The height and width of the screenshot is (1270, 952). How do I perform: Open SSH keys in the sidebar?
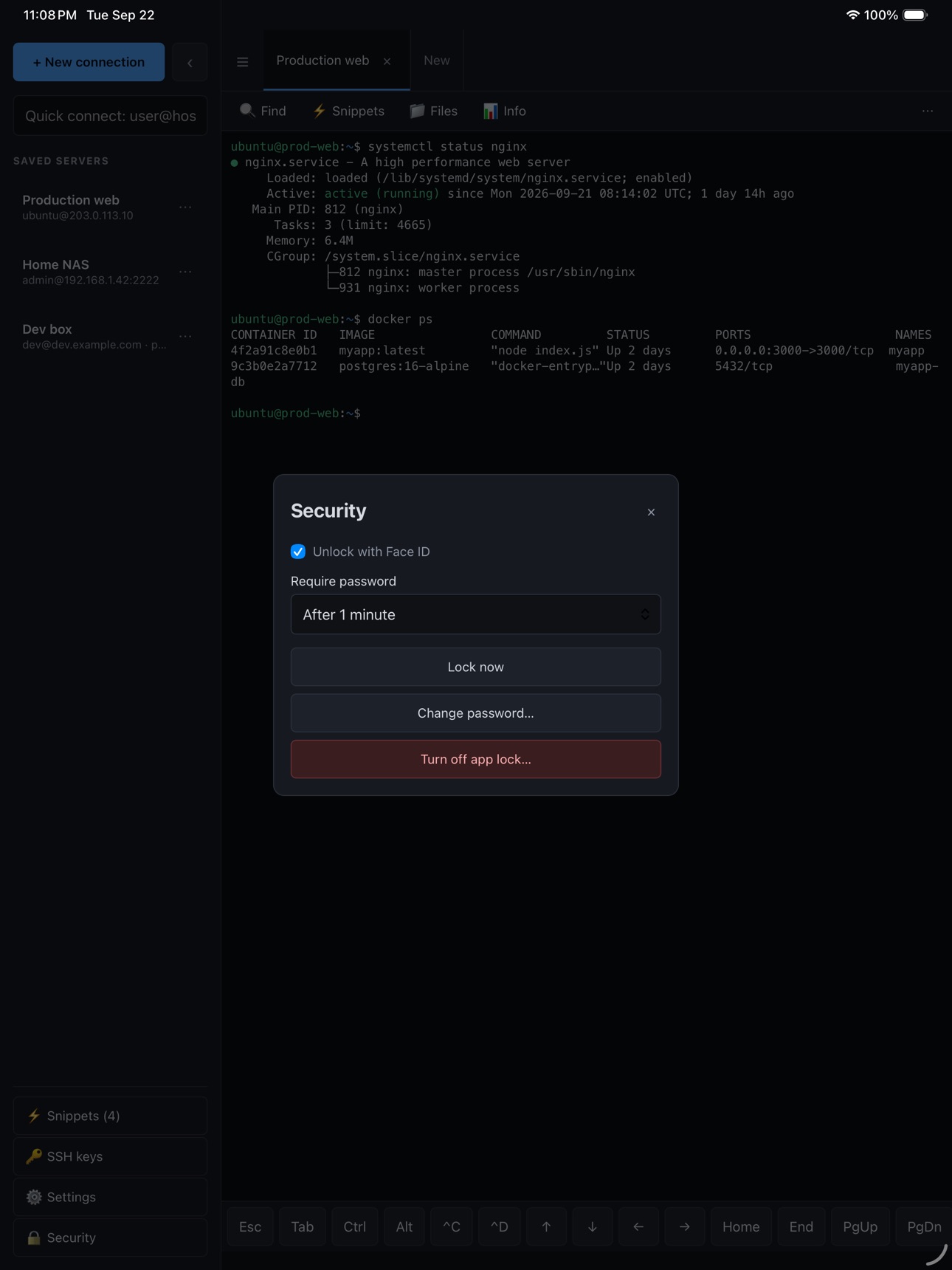pos(110,1156)
